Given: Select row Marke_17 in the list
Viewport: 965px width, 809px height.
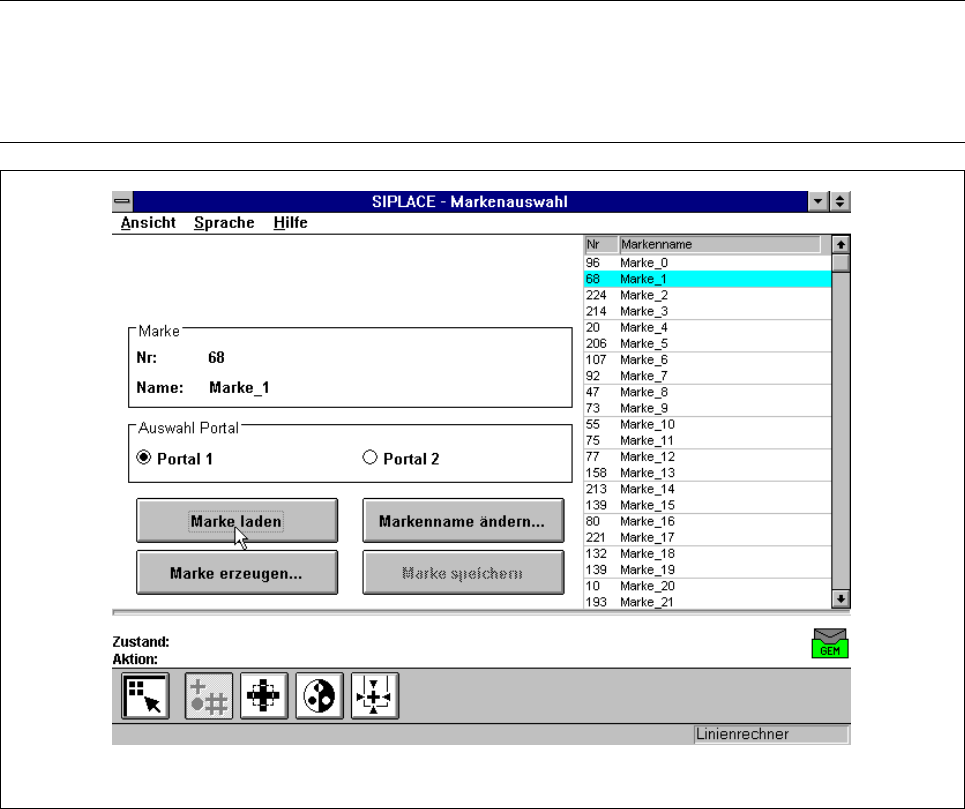Looking at the screenshot, I should click(x=707, y=537).
